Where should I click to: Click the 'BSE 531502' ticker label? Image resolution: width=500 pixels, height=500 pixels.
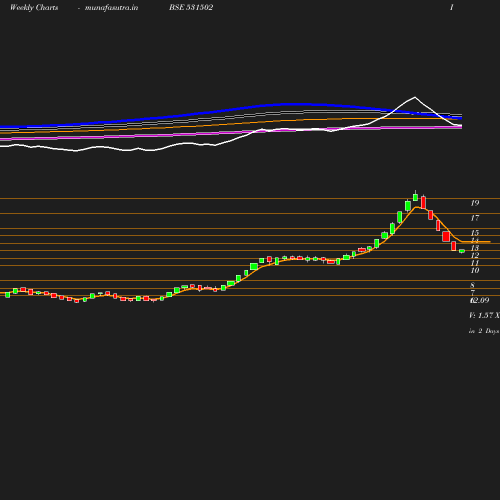coord(191,7)
